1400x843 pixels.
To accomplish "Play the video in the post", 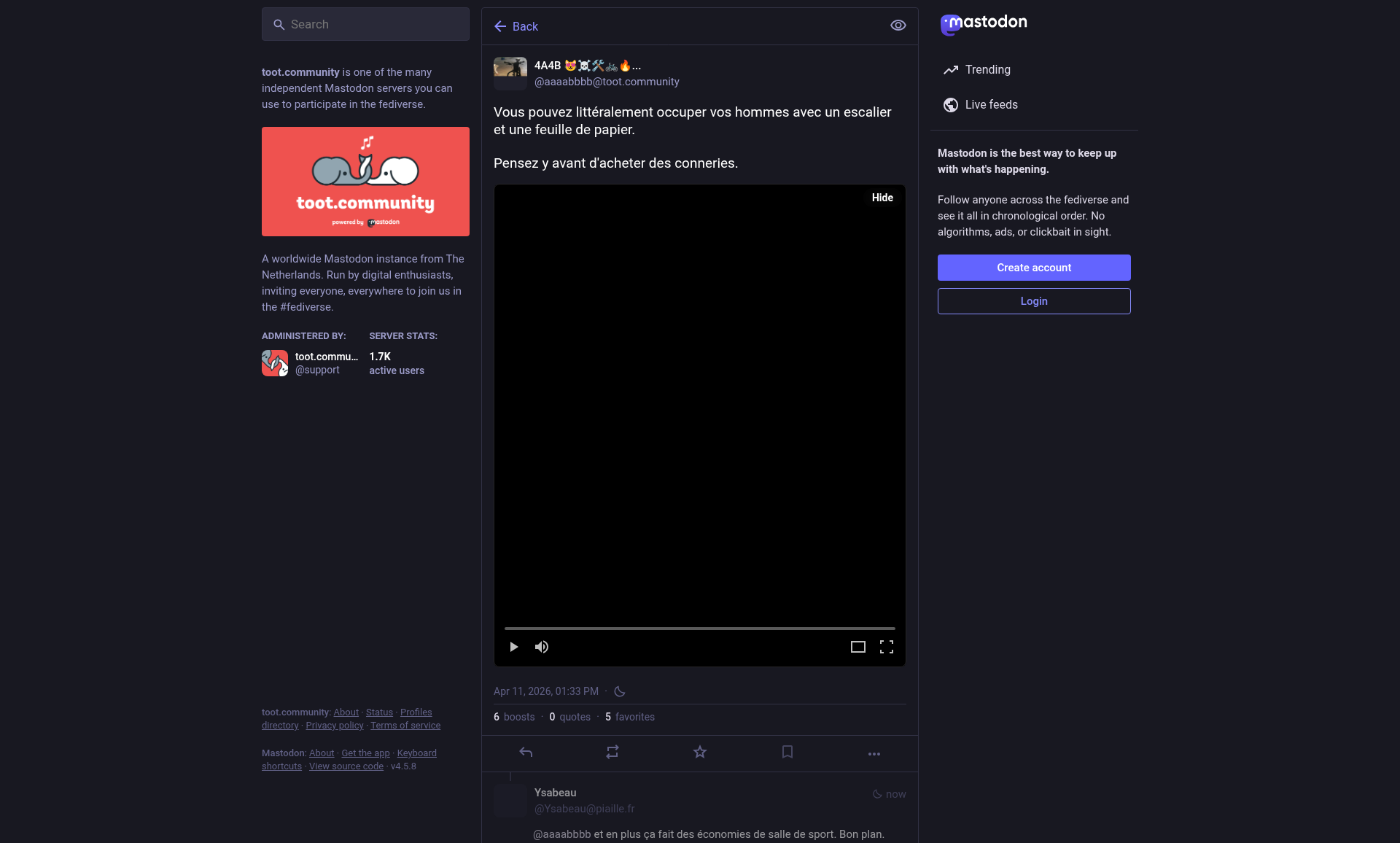I will pos(514,647).
